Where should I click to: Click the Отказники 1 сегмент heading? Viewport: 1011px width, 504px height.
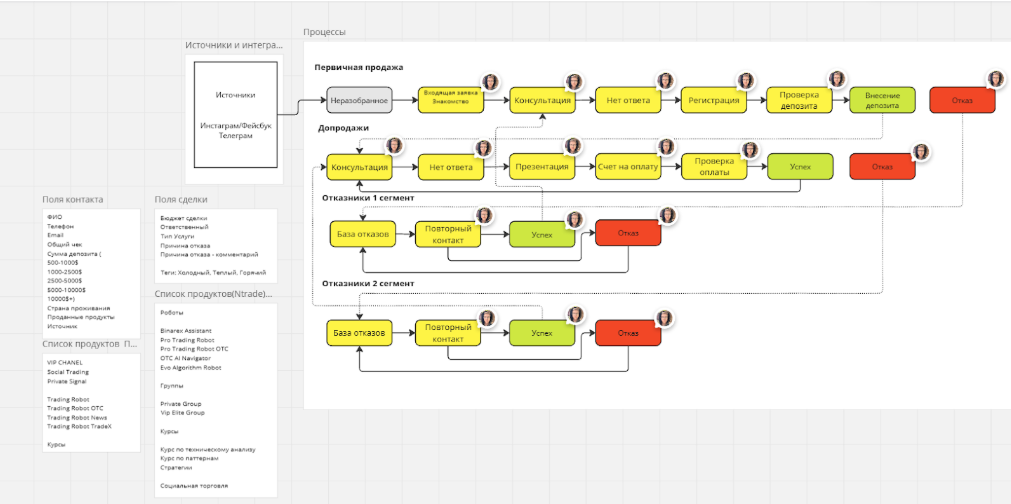pos(368,198)
